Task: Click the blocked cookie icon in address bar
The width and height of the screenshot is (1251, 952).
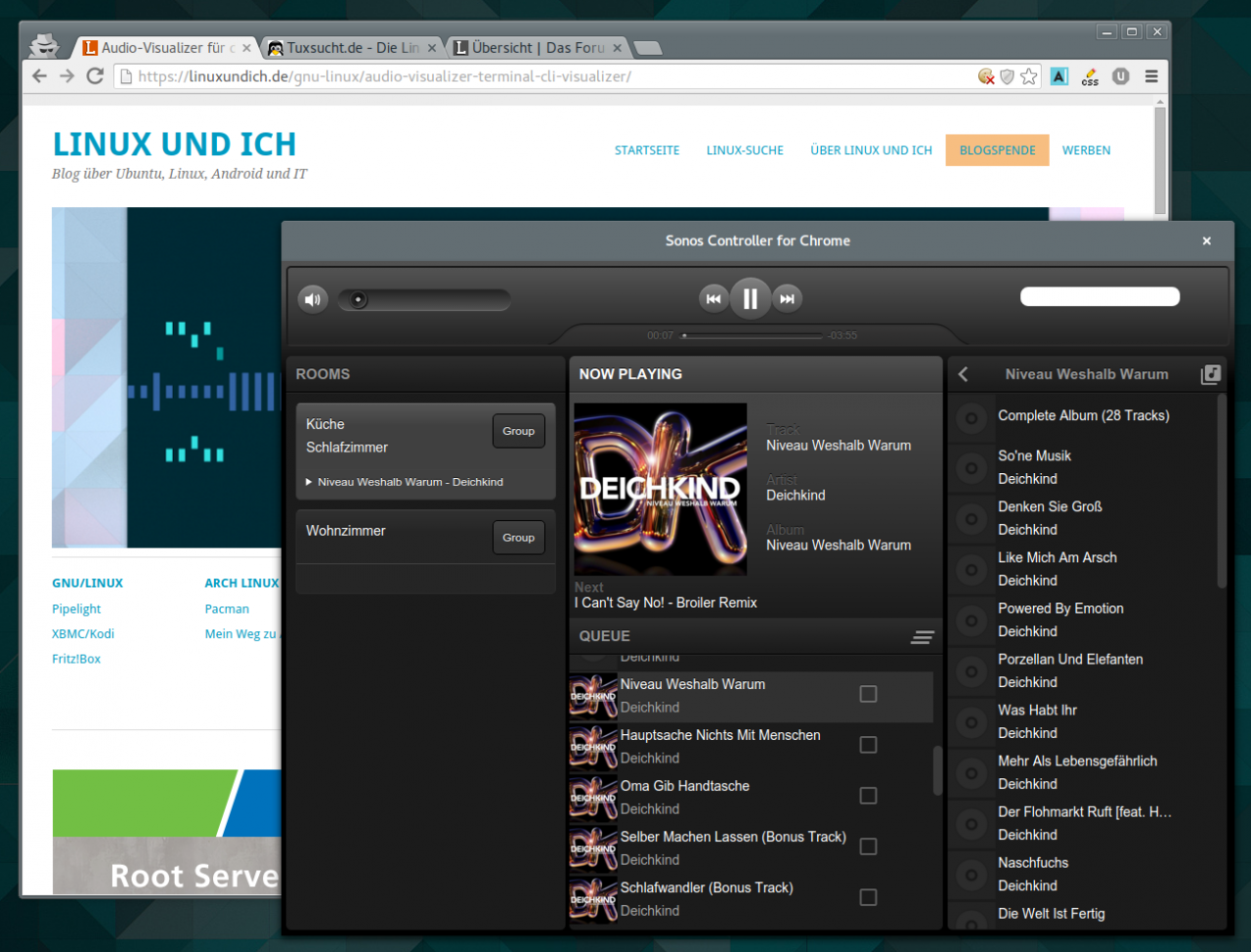Action: click(986, 76)
